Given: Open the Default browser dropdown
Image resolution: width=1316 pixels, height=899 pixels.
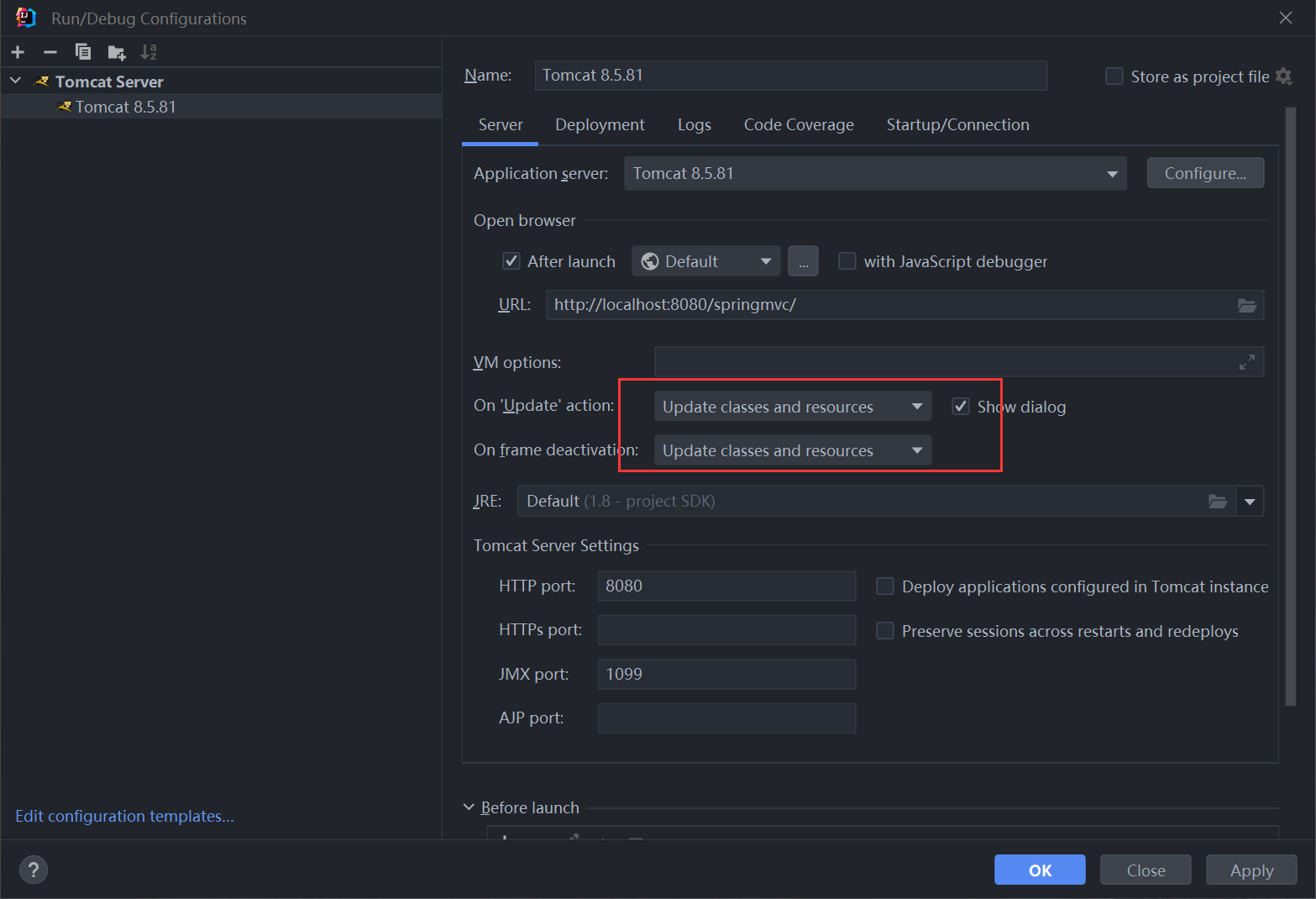Looking at the screenshot, I should pos(706,261).
